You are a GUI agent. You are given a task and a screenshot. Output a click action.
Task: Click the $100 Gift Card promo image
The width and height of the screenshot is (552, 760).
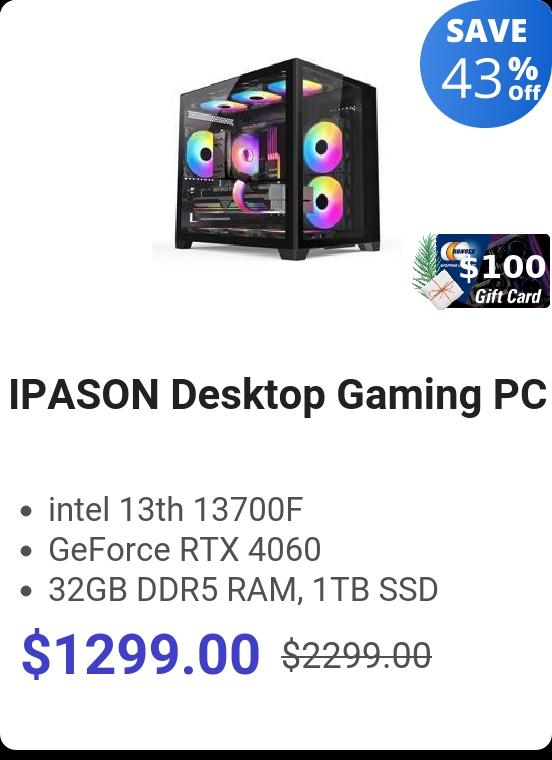(x=481, y=271)
